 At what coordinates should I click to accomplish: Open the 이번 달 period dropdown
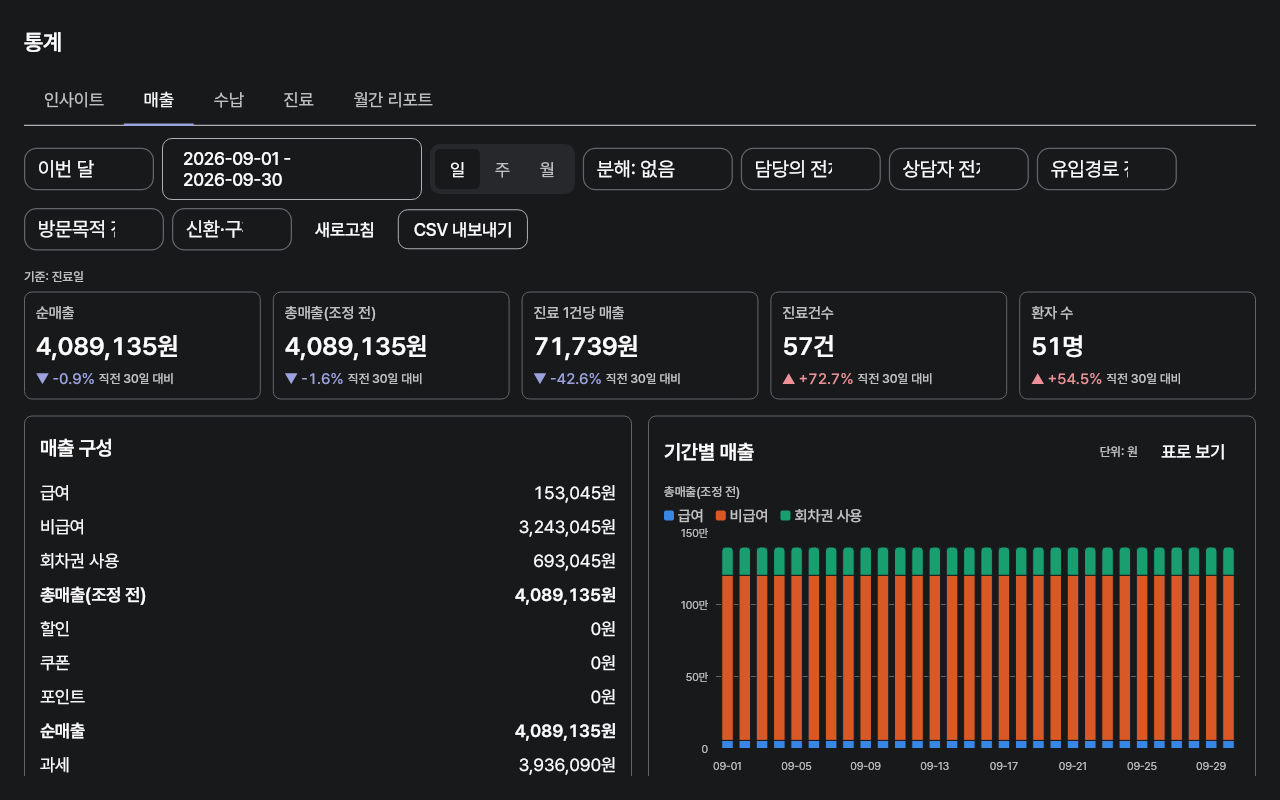[89, 169]
